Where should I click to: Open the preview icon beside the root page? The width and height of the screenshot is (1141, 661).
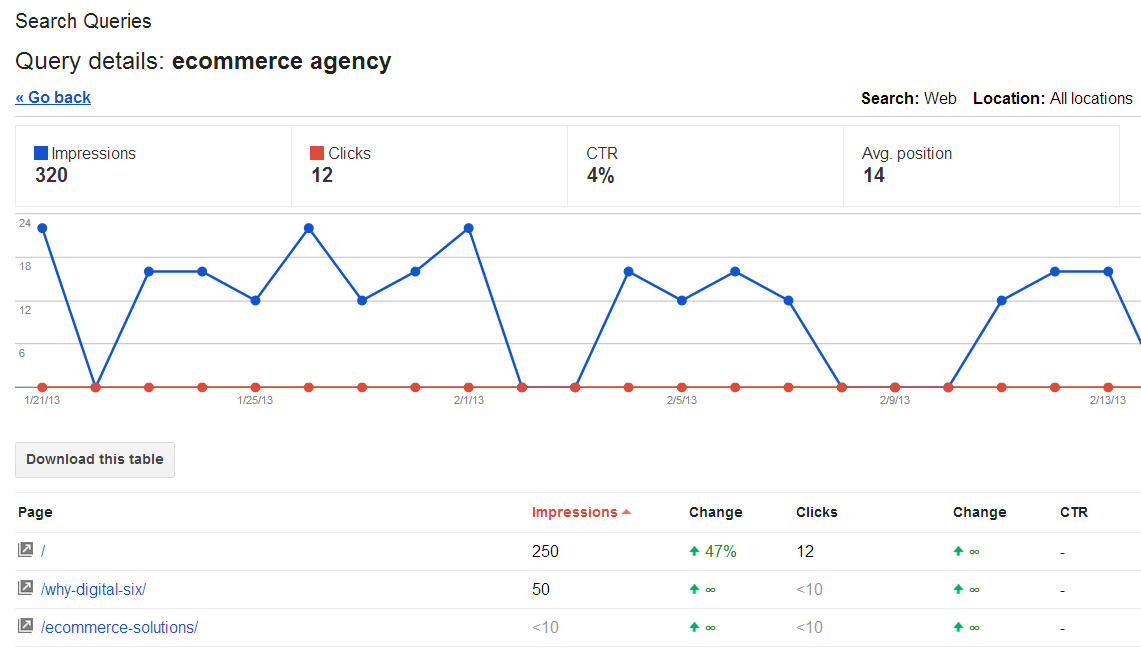tap(24, 549)
